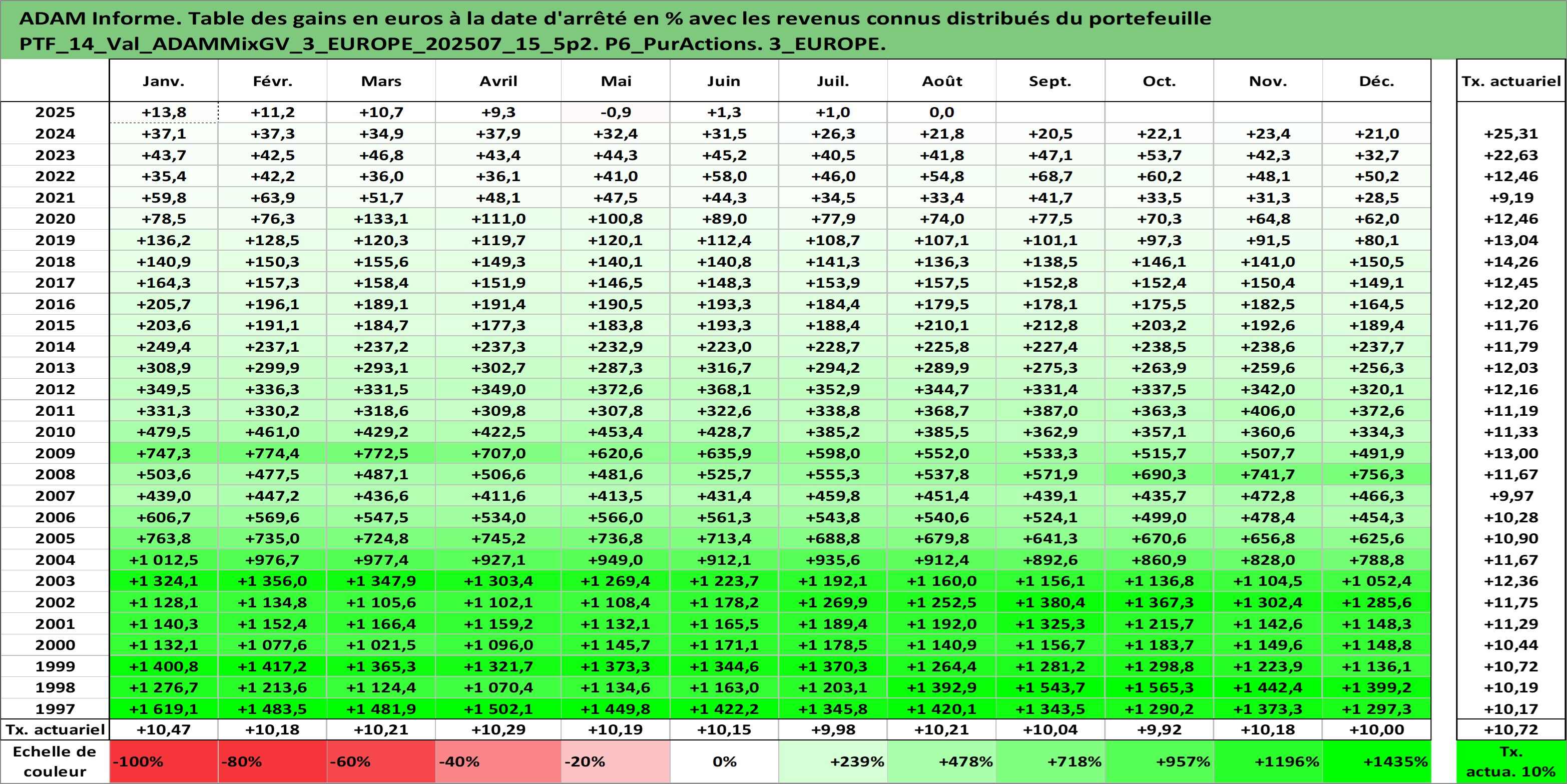Click the green 'Tx. actua. 10%' swatch
1567x784 pixels.
pos(1511,761)
